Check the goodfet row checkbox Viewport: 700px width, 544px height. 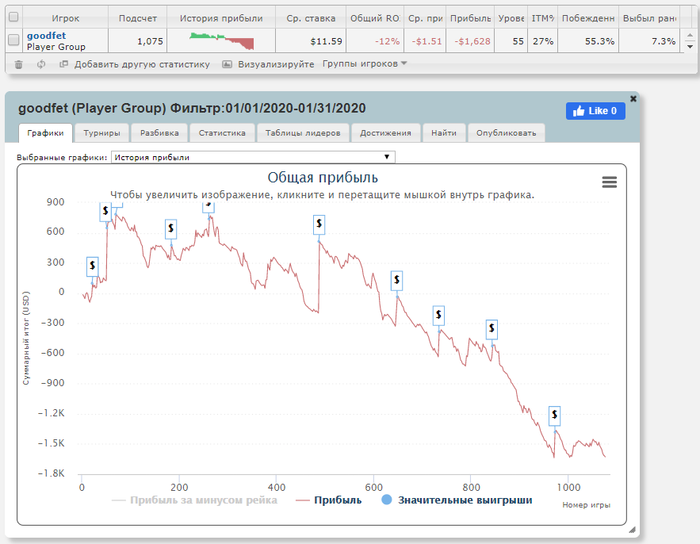click(13, 40)
